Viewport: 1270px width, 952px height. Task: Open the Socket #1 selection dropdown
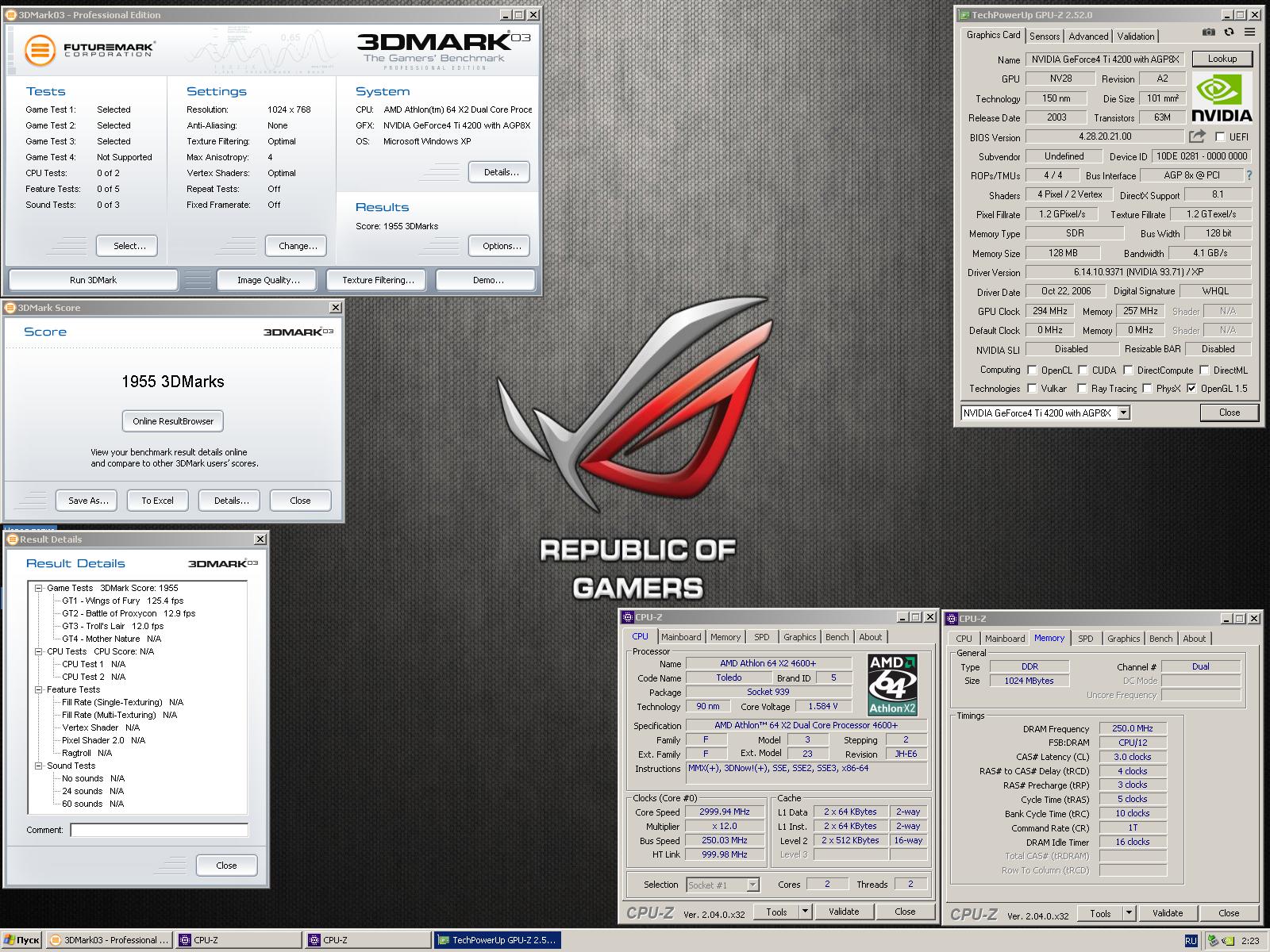(752, 885)
